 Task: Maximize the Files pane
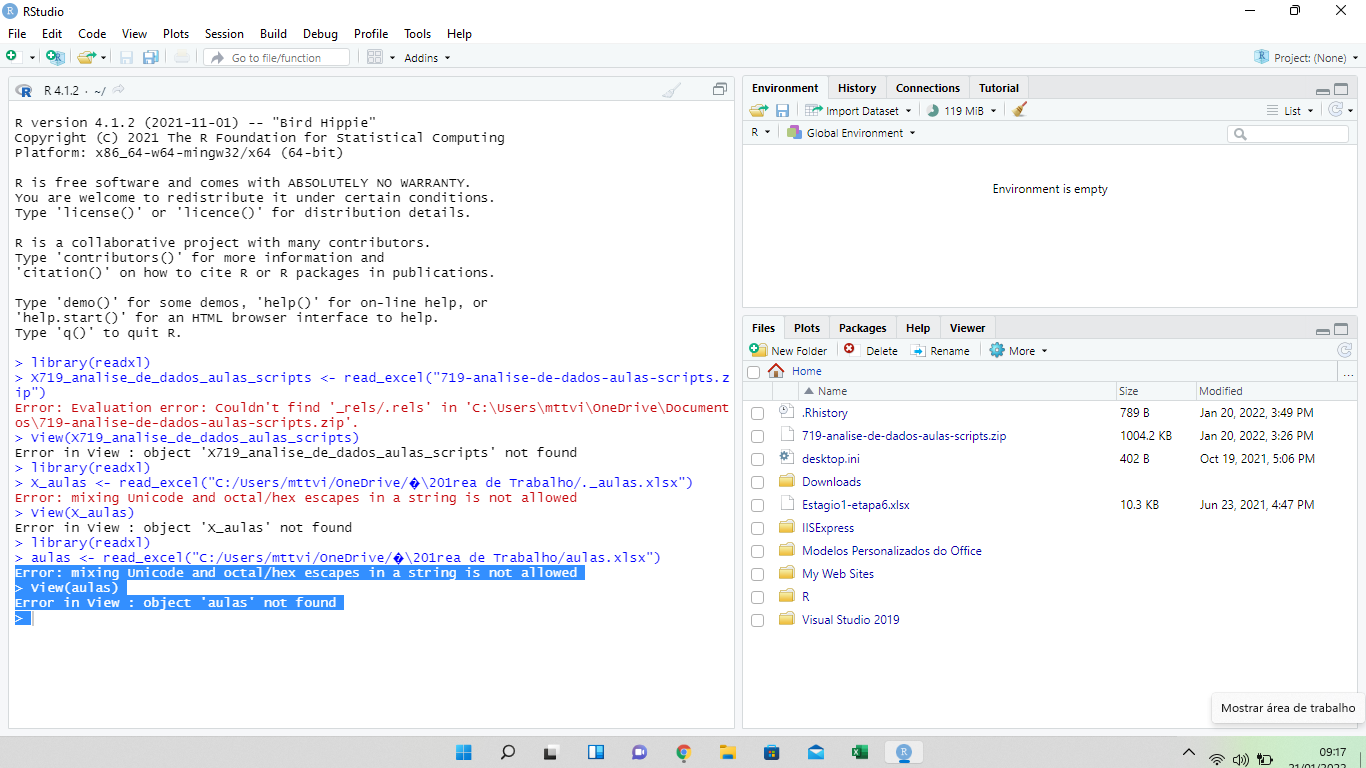1341,329
